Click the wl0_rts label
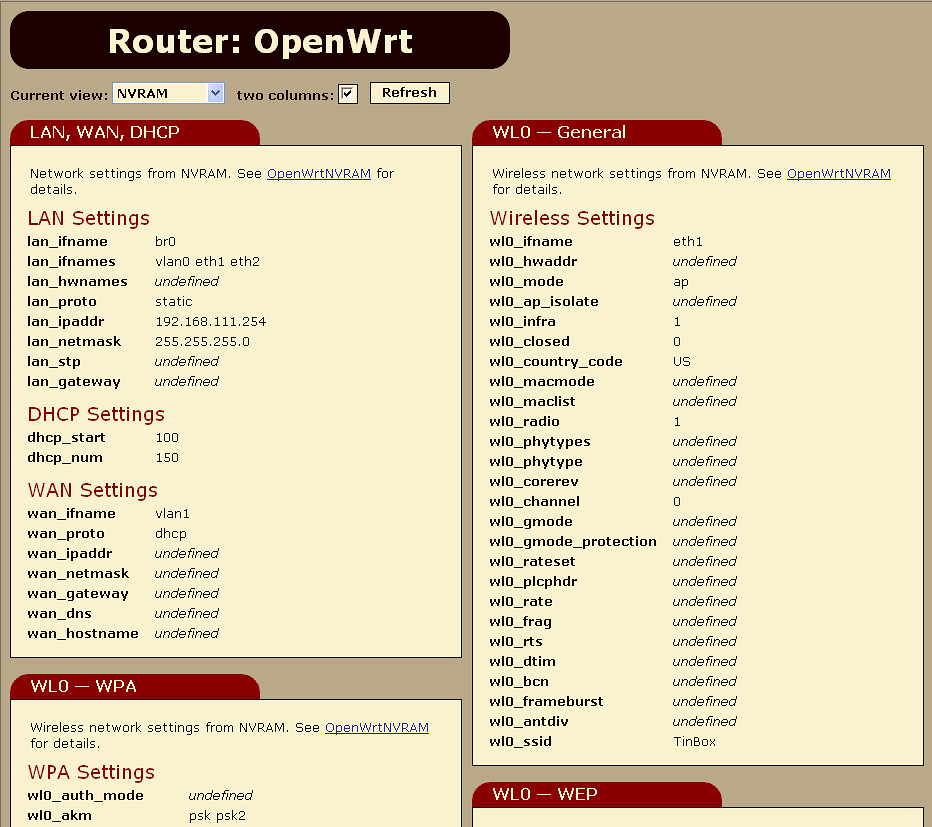Image resolution: width=932 pixels, height=827 pixels. coord(516,642)
